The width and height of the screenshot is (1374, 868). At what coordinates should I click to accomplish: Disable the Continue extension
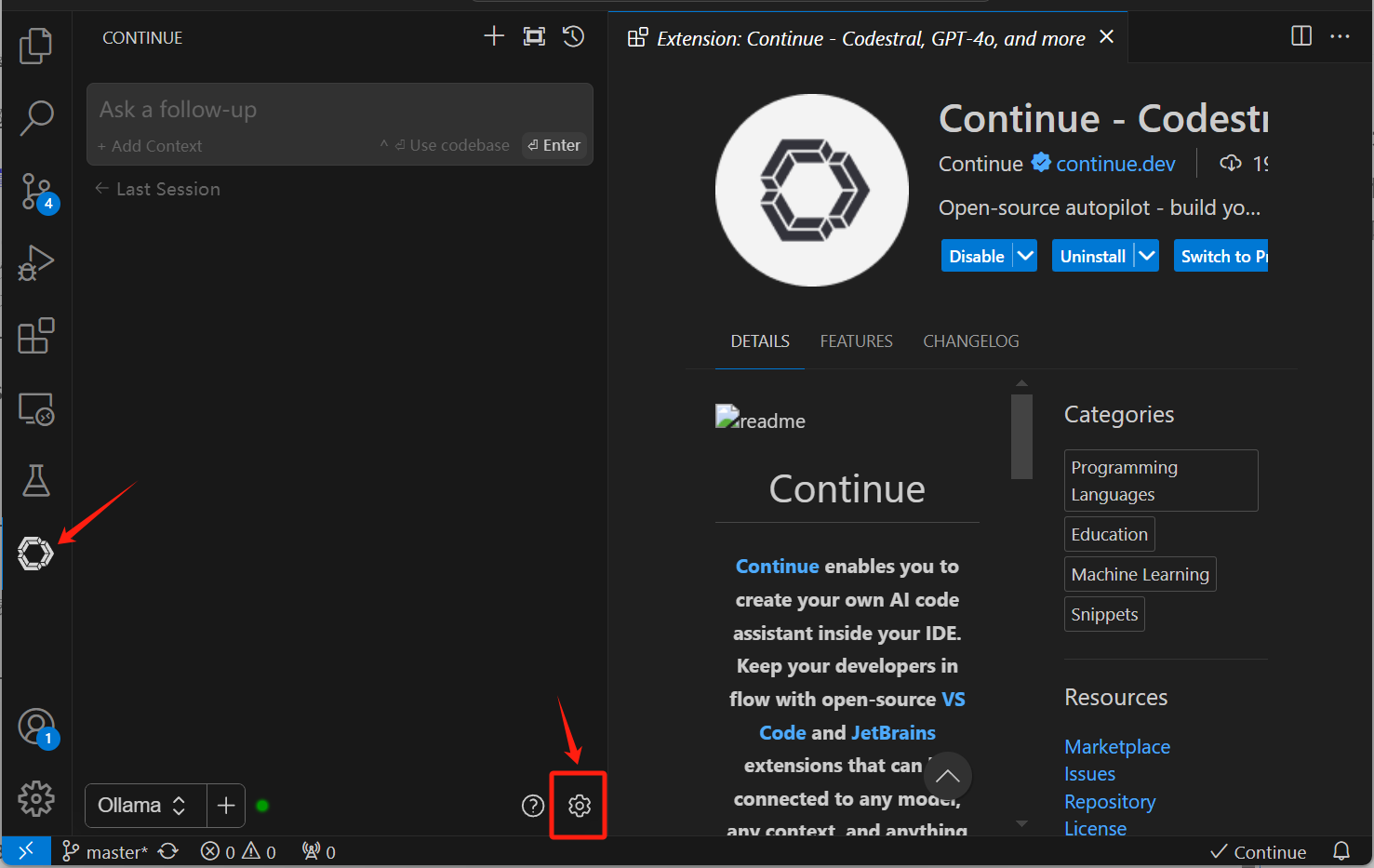tap(977, 256)
